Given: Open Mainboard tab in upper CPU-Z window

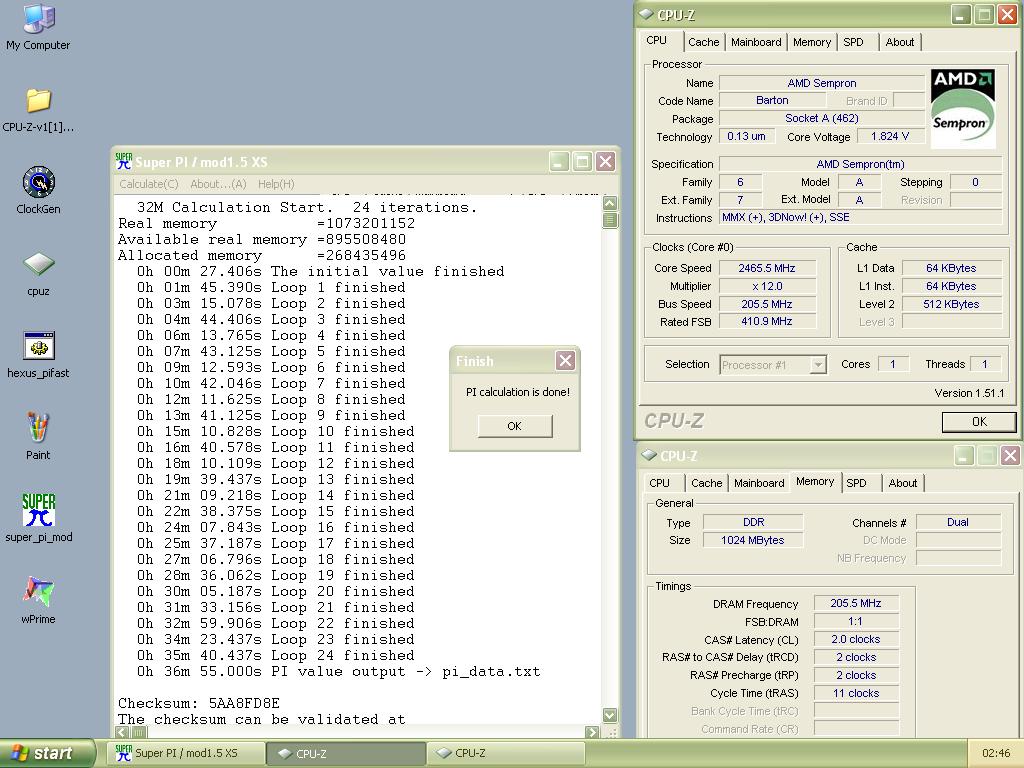Looking at the screenshot, I should 756,42.
